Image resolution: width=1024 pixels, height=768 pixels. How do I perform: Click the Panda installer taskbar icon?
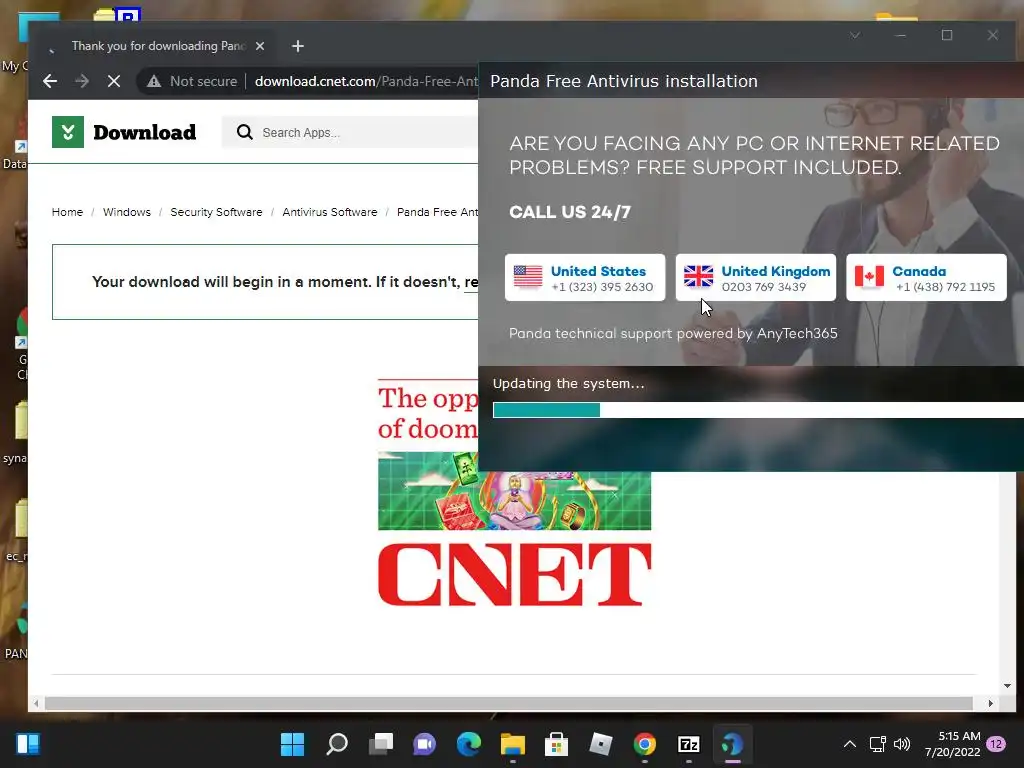[x=733, y=744]
